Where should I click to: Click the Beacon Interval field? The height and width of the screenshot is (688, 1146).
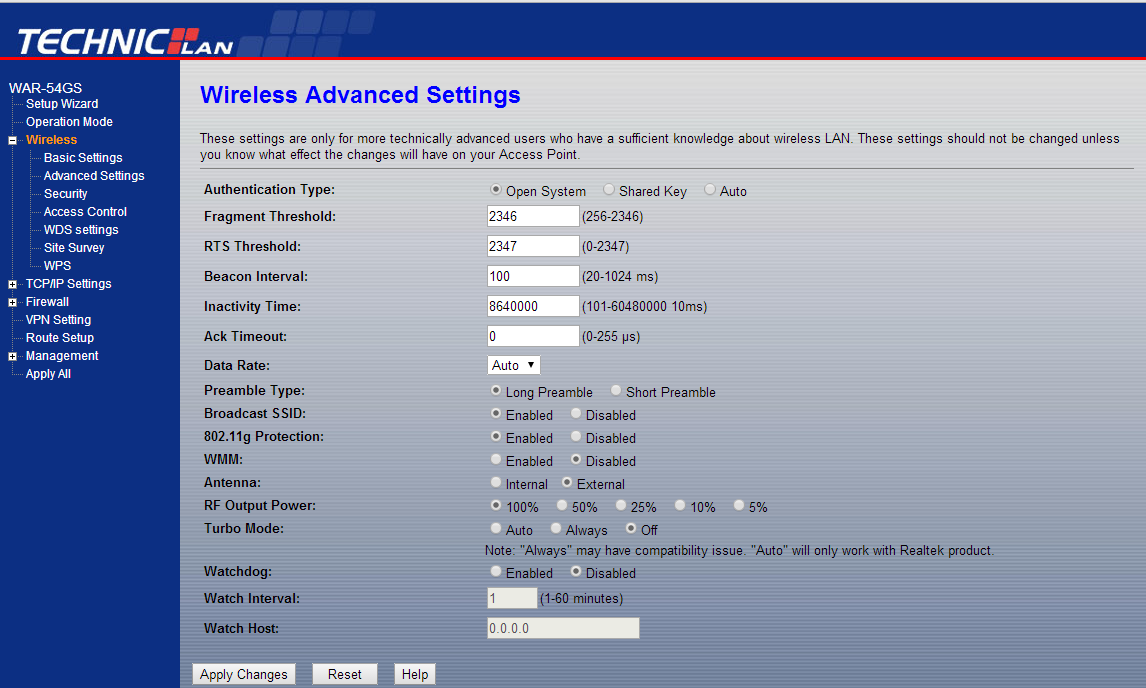pyautogui.click(x=533, y=276)
